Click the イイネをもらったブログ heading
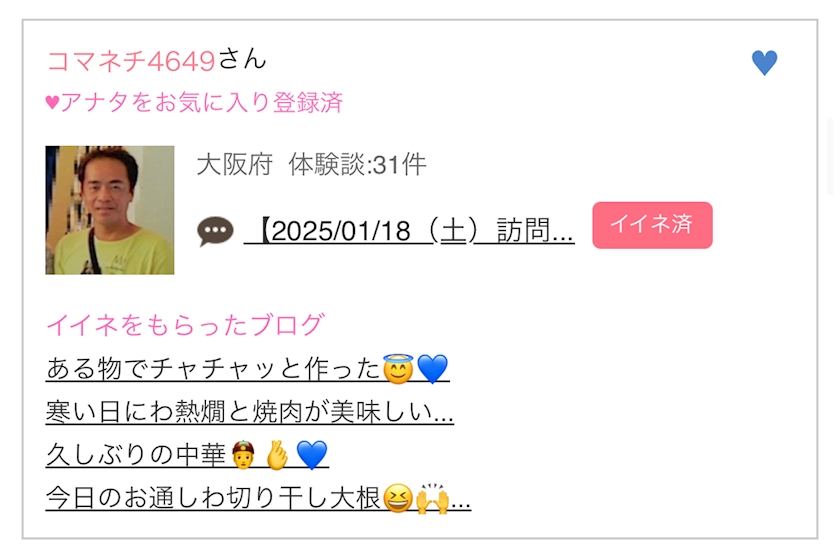Image resolution: width=840 pixels, height=556 pixels. point(186,325)
